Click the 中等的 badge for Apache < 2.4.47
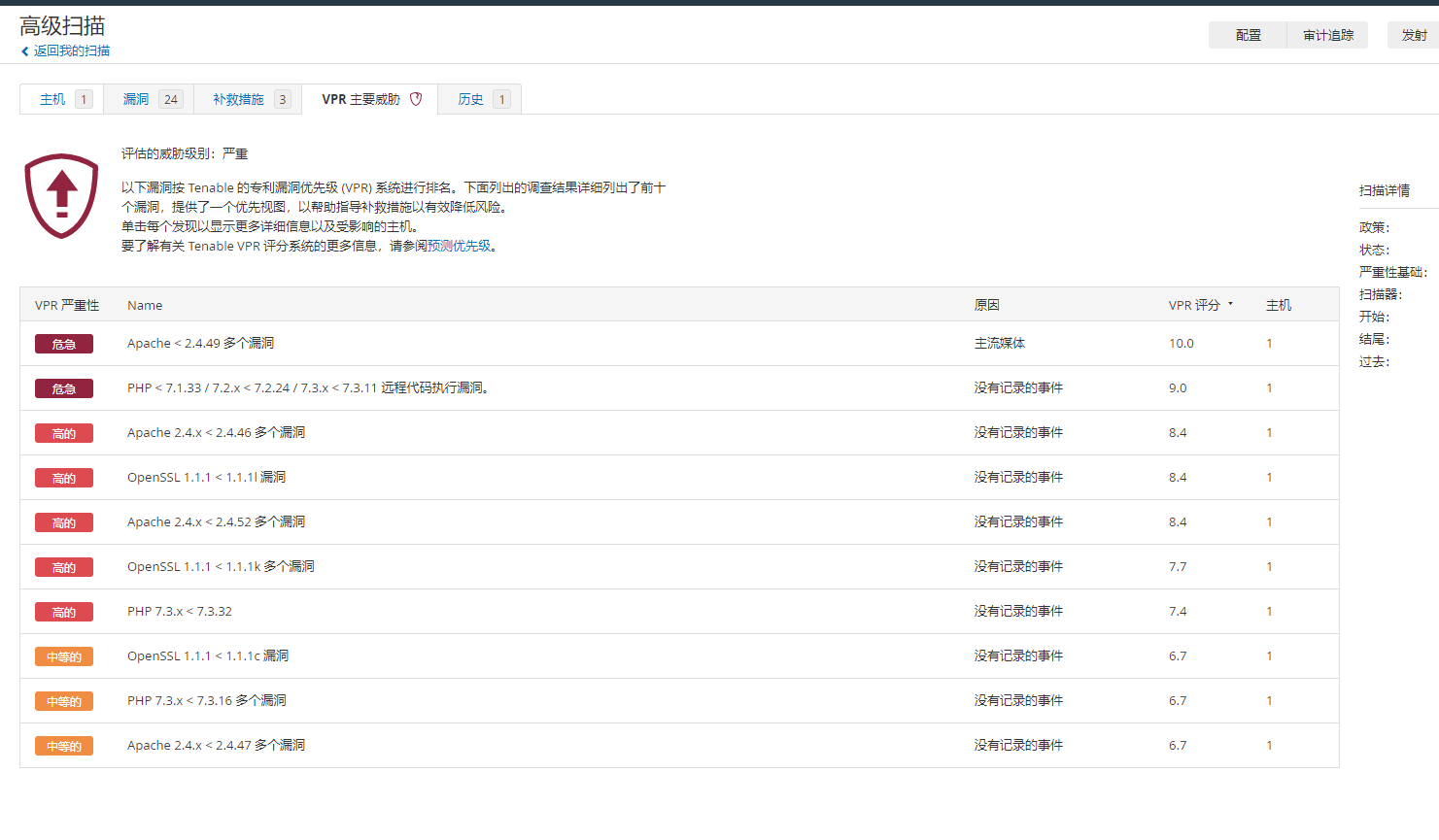 click(64, 746)
